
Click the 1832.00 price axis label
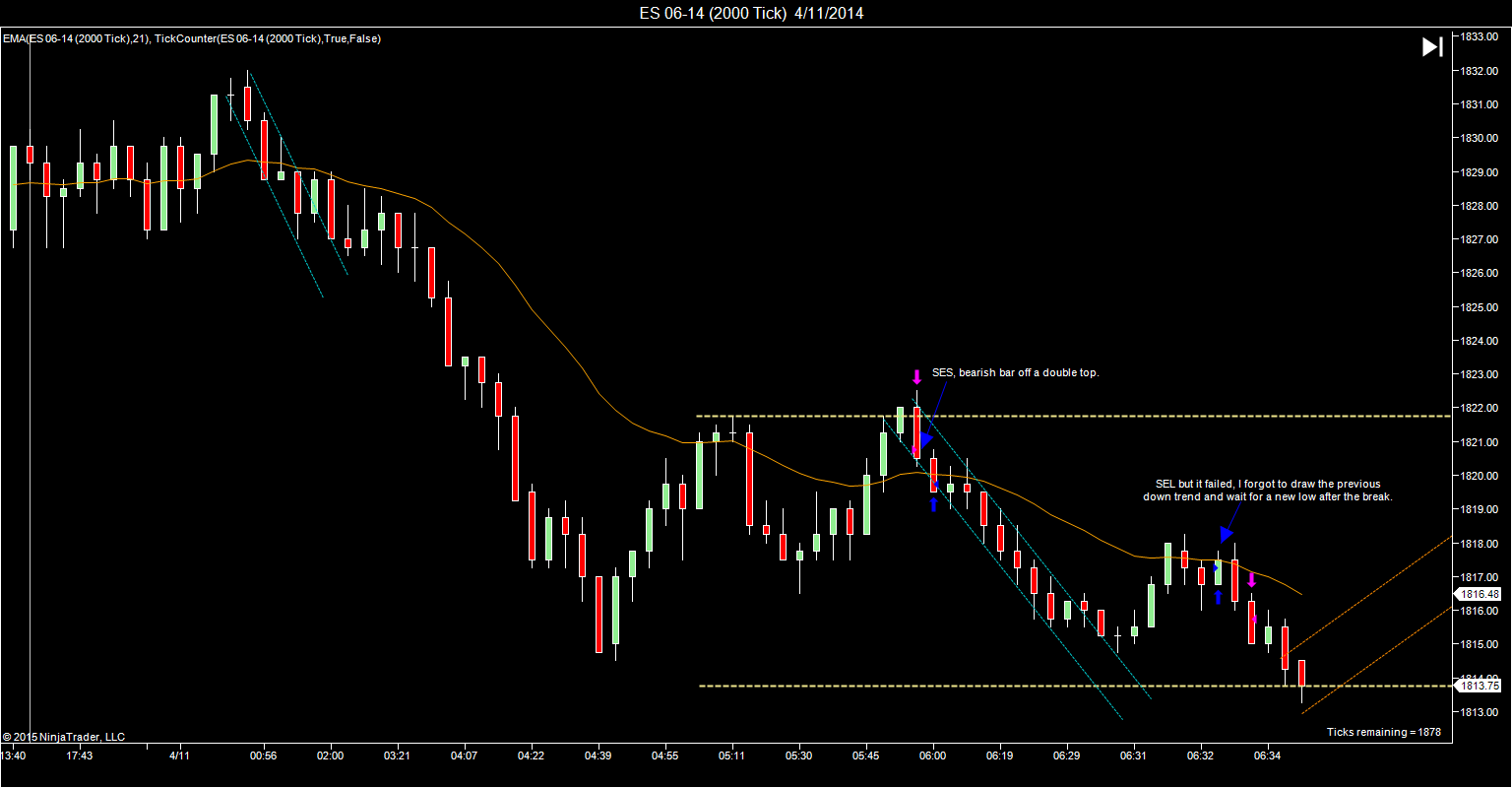click(x=1479, y=71)
